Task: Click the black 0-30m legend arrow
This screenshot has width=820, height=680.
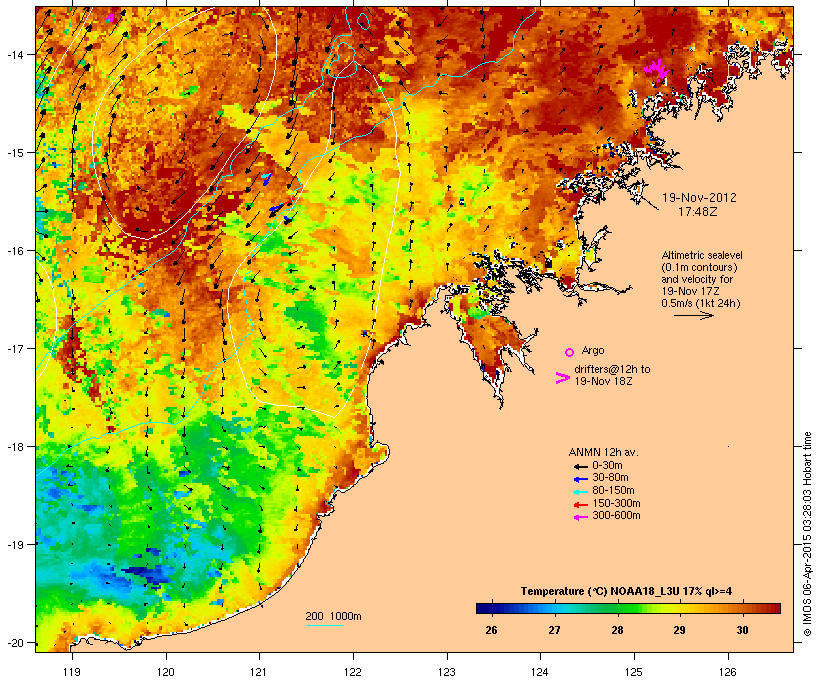Action: pos(580,466)
